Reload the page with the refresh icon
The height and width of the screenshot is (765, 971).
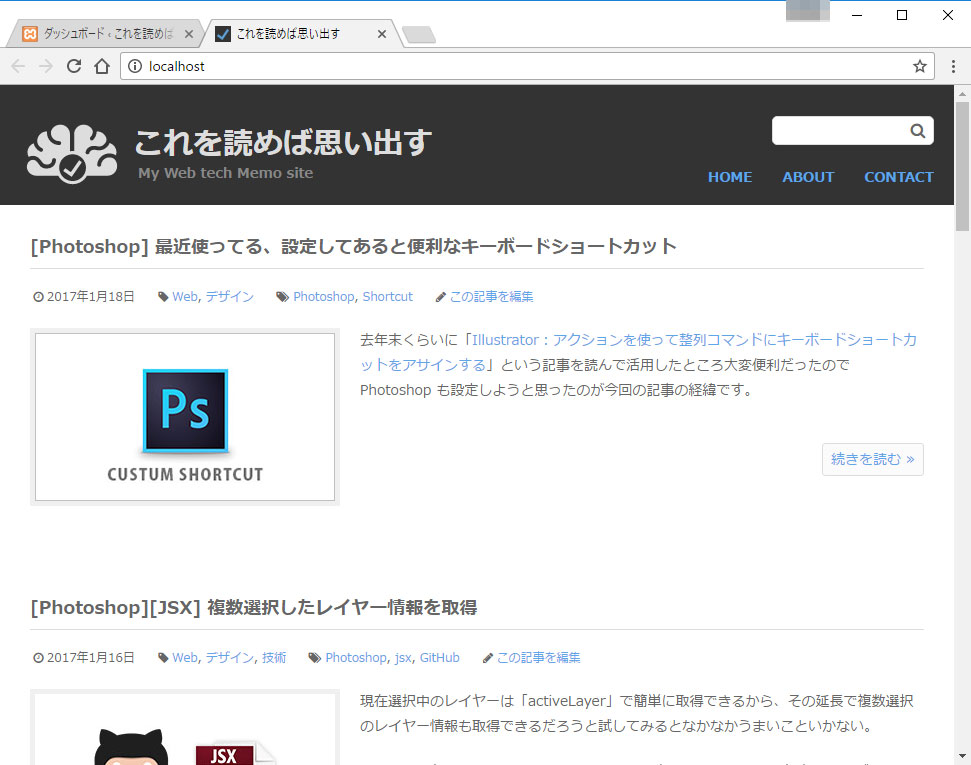point(74,66)
